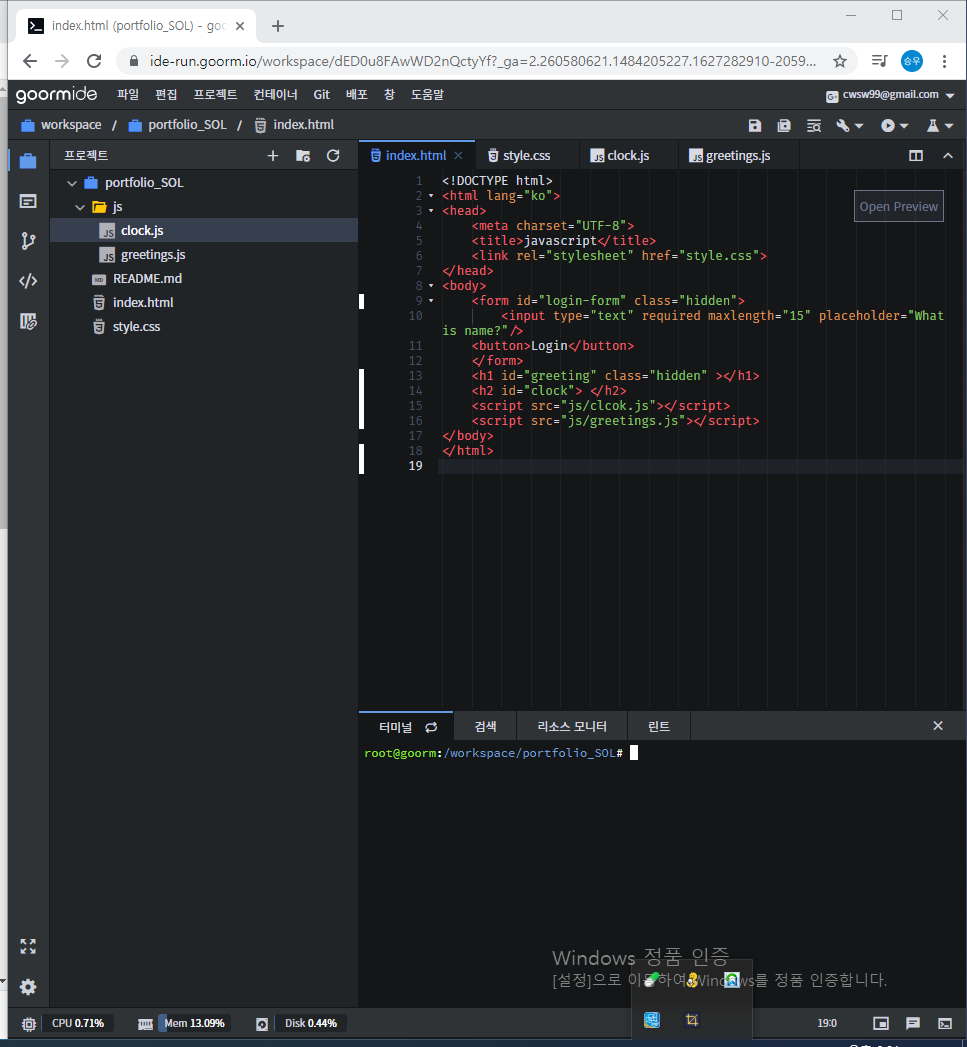
Task: Close the bottom terminal panel
Action: point(938,726)
